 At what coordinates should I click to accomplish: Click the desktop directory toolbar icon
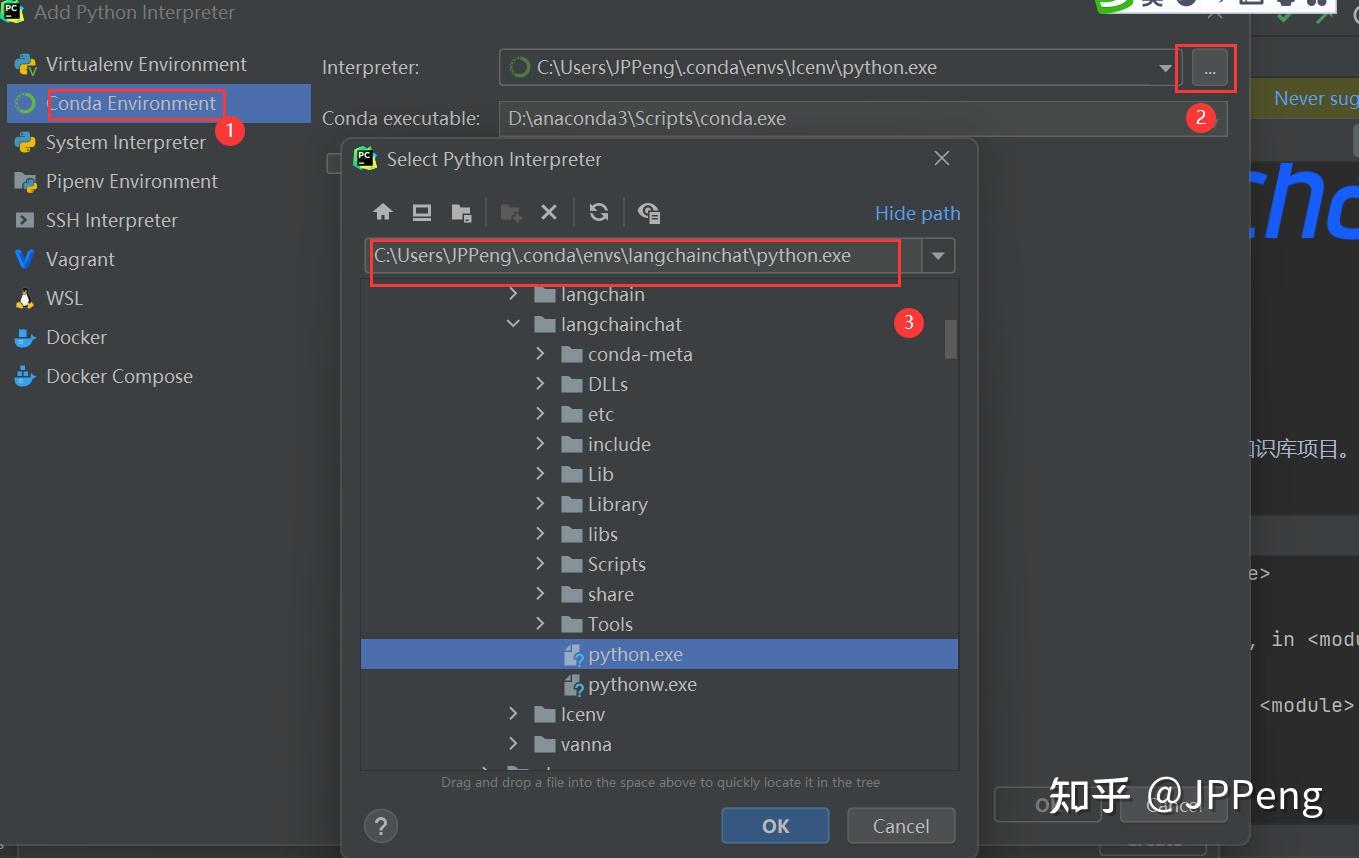point(422,212)
